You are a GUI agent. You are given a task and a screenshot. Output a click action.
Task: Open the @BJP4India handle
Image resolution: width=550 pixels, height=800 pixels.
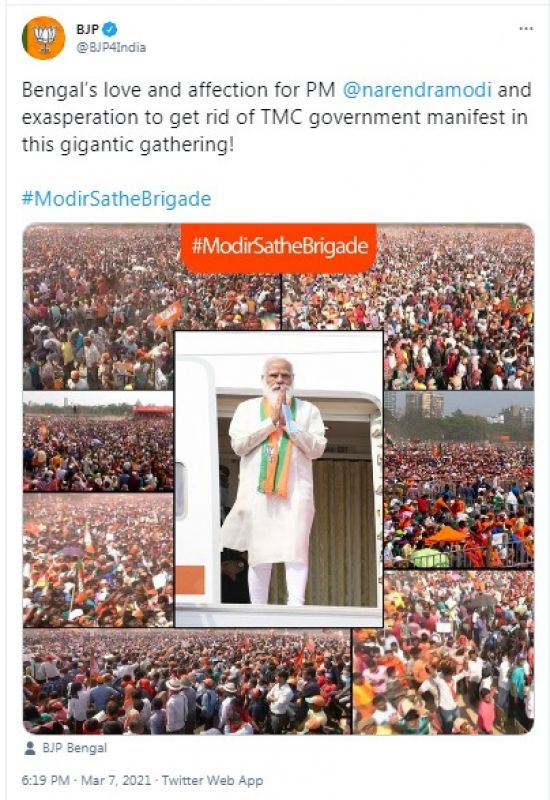[x=111, y=47]
